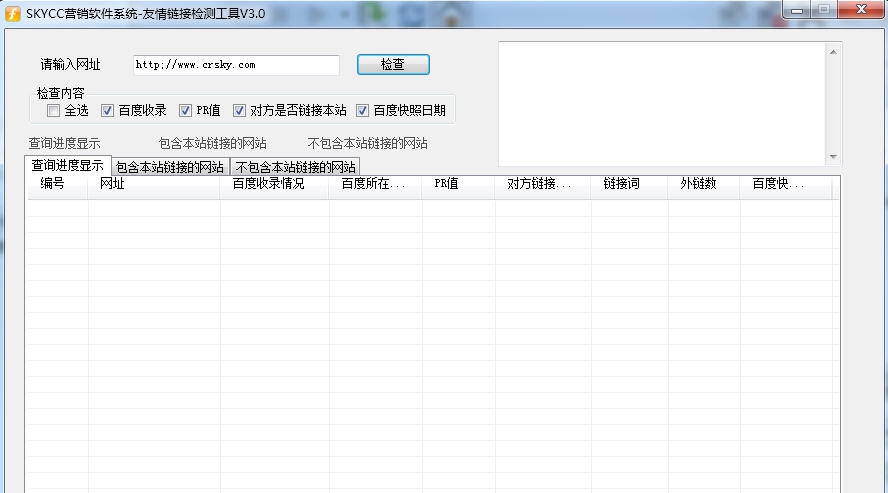Uncheck the 对方是否链接本站 checkbox
This screenshot has height=493, width=888.
(240, 111)
